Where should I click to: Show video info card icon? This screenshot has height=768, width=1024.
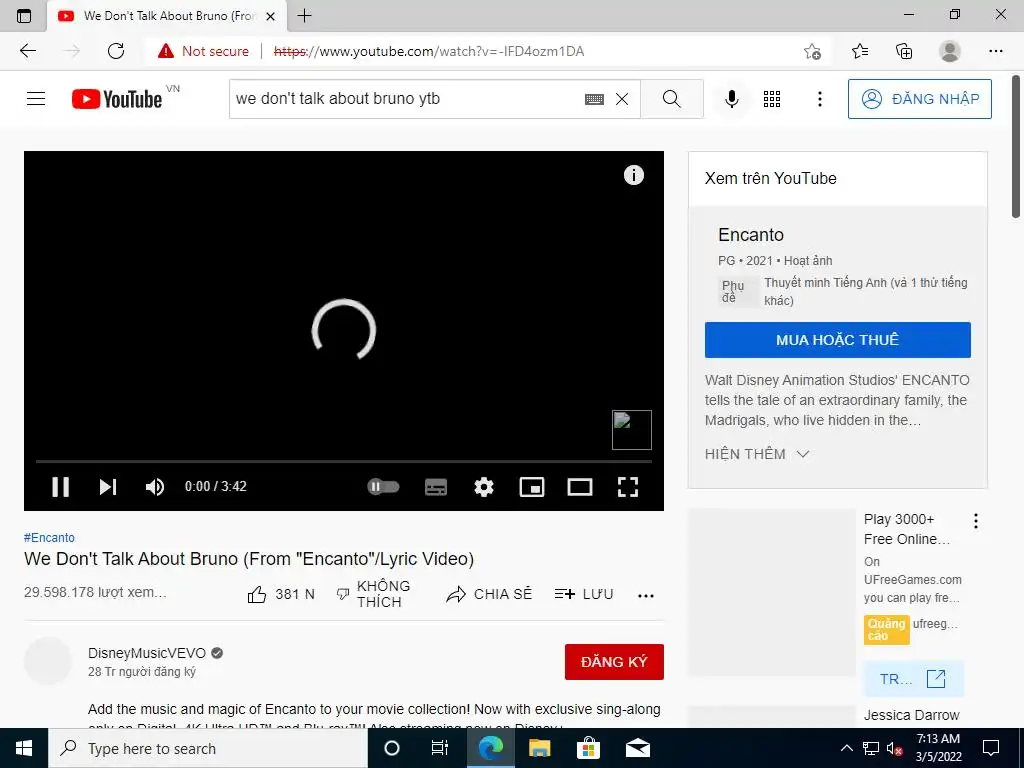coord(633,175)
